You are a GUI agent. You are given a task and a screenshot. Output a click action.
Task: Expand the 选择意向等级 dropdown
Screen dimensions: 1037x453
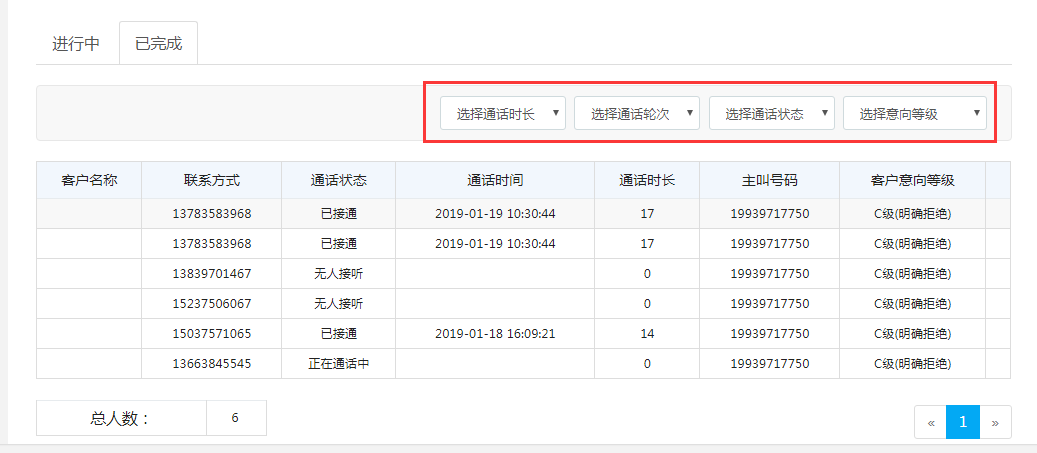(x=915, y=114)
